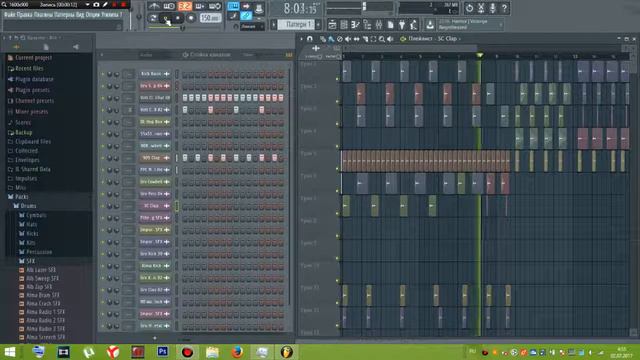This screenshot has height=360, width=640.
Task: Click the typing keyboard to piano icon
Action: point(233,6)
